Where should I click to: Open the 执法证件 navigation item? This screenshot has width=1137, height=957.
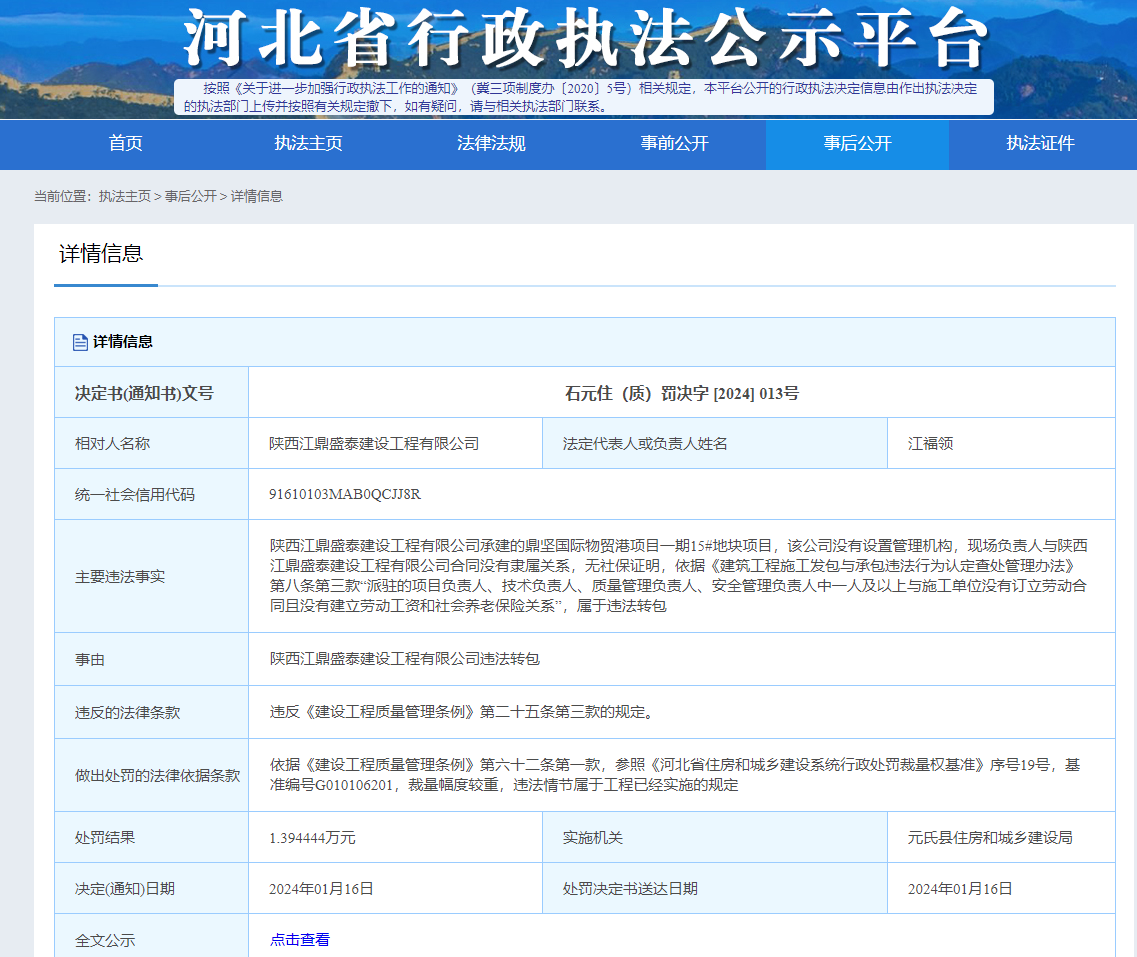pos(1040,144)
